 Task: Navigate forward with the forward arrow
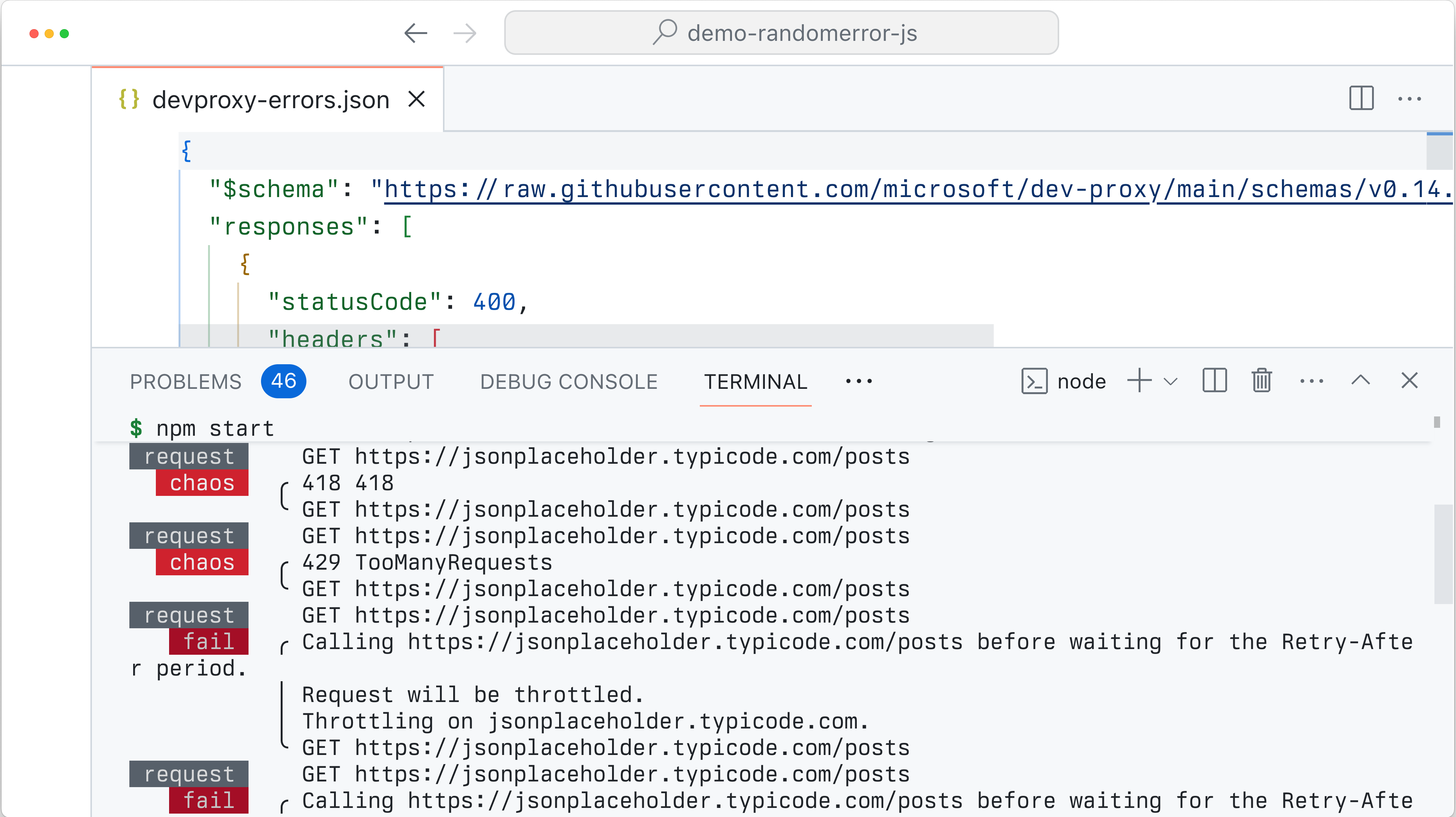coord(465,33)
